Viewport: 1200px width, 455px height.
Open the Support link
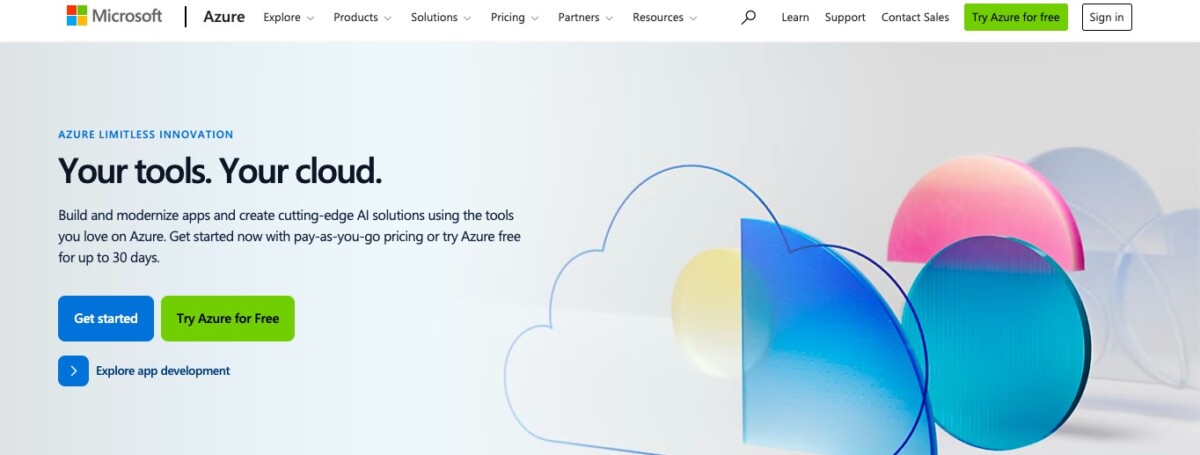(x=845, y=17)
